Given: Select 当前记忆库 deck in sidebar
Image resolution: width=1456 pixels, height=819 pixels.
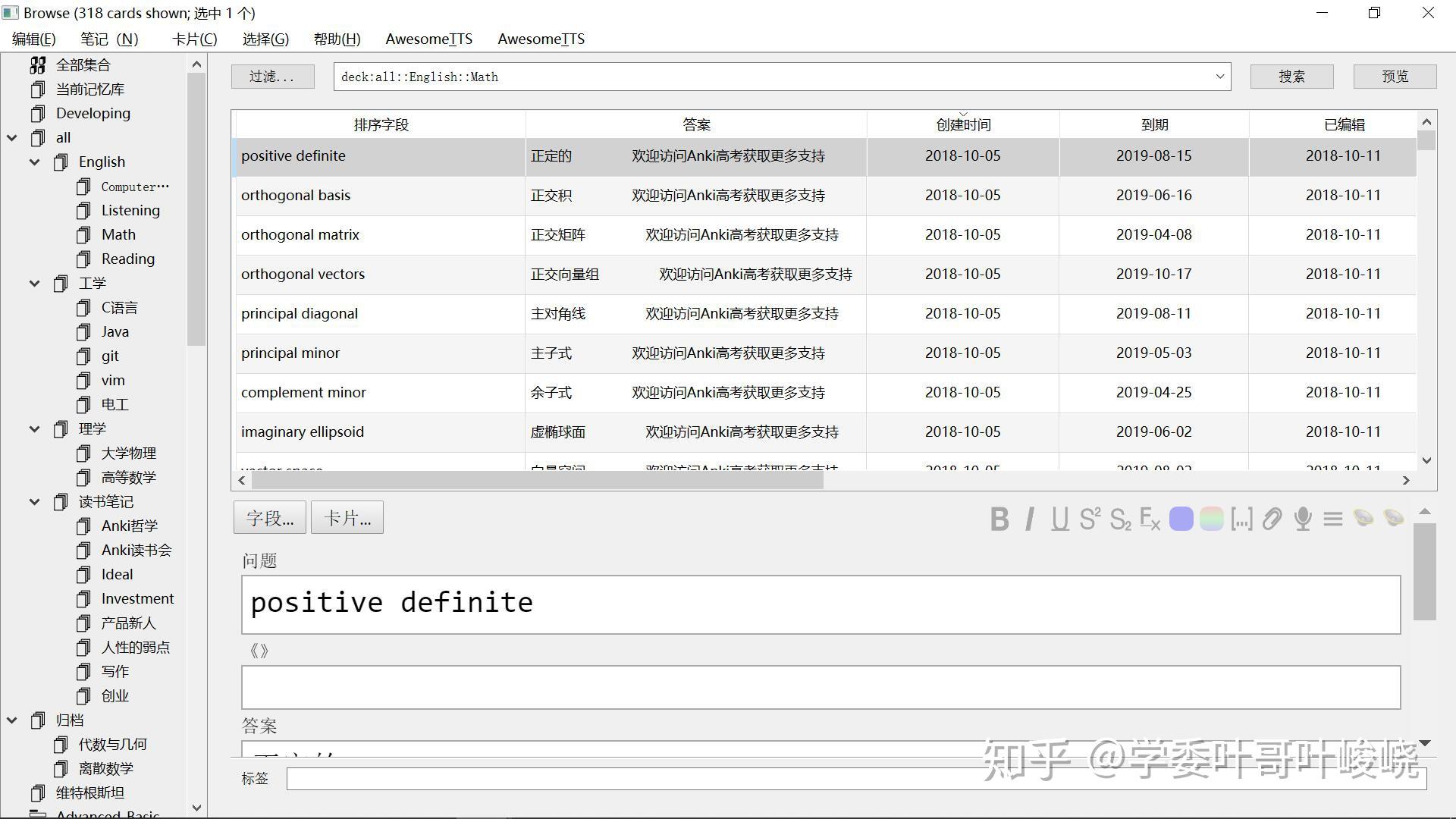Looking at the screenshot, I should (89, 89).
